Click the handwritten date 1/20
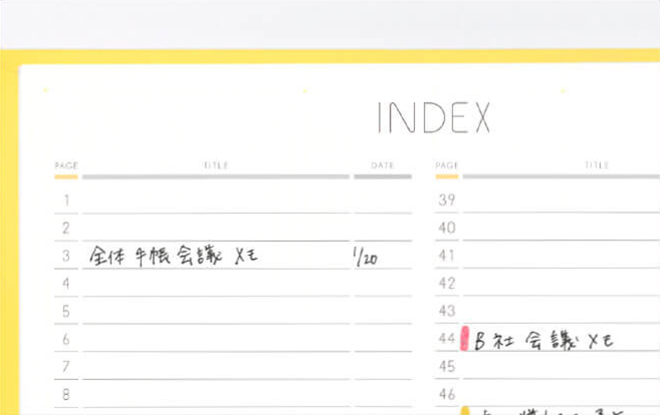 click(365, 257)
